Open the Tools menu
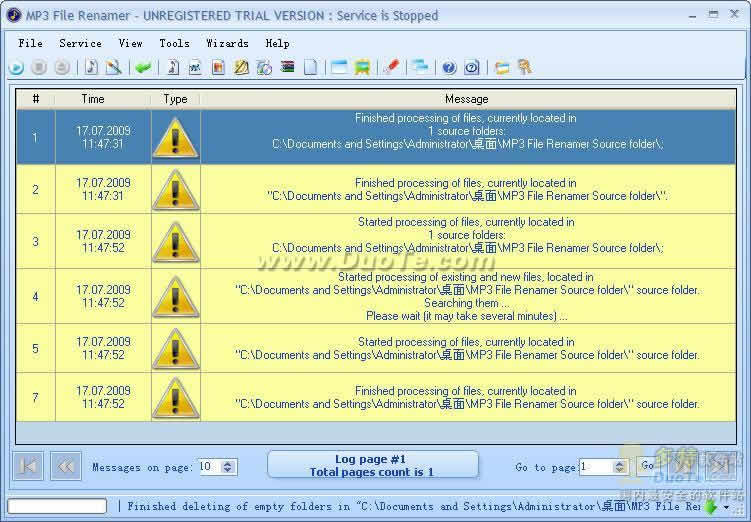Viewport: 751px width, 522px height. 174,44
